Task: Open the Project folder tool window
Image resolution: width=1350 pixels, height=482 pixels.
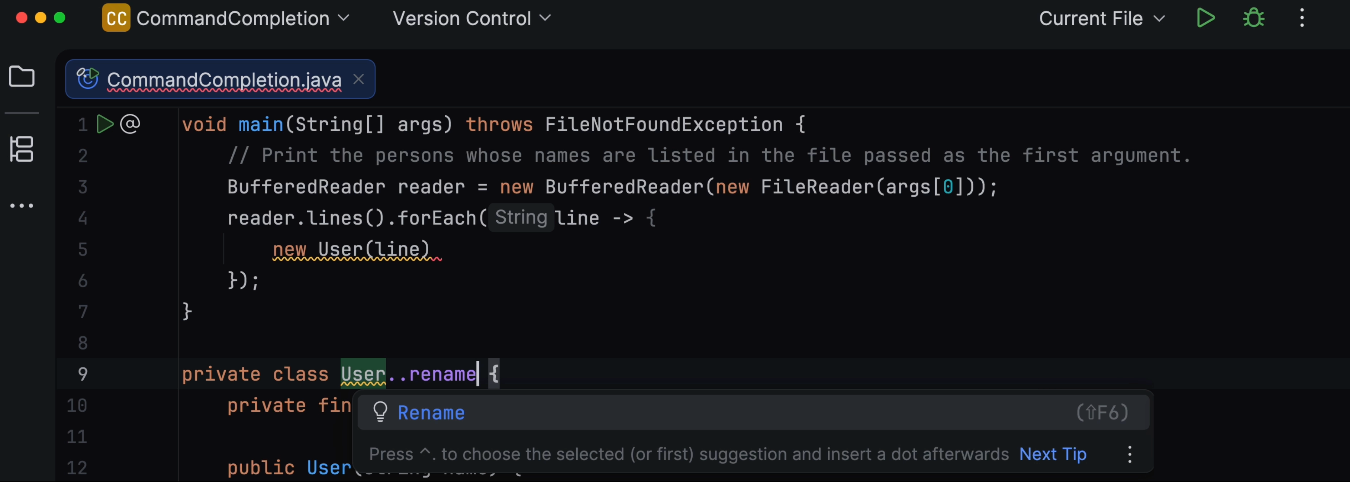Action: (21, 77)
